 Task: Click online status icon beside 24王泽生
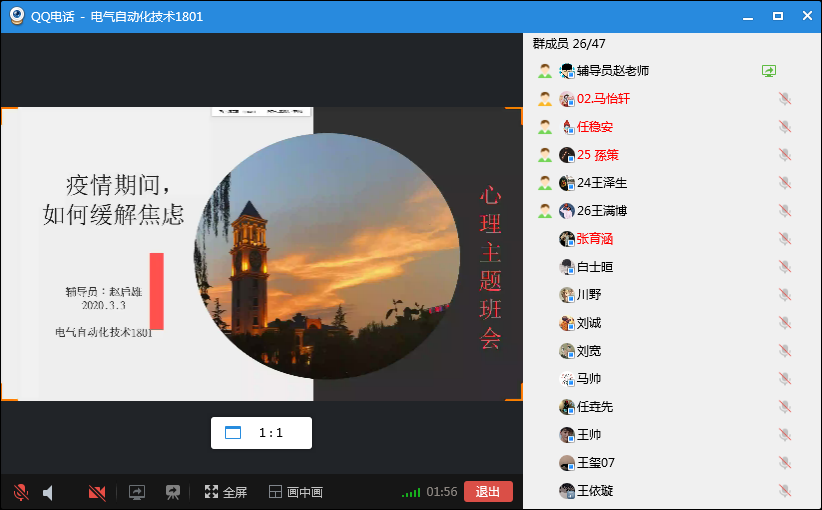tap(545, 183)
